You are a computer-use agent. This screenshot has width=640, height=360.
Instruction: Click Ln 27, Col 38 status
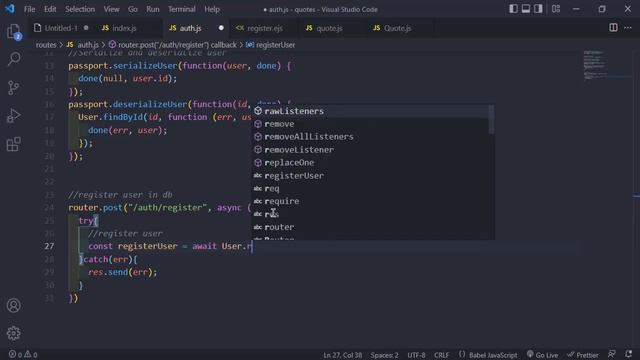[342, 355]
